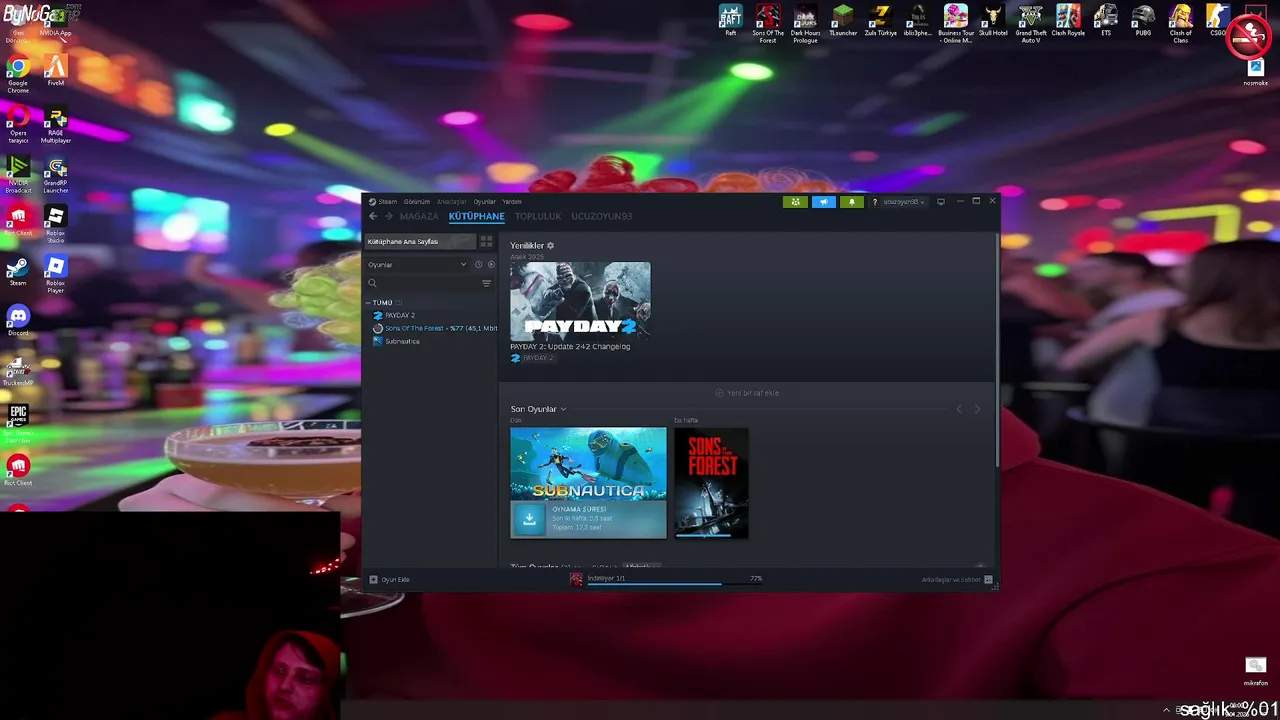Open Epic Games launcher desktop icon
This screenshot has height=720, width=1280.
pyautogui.click(x=18, y=423)
